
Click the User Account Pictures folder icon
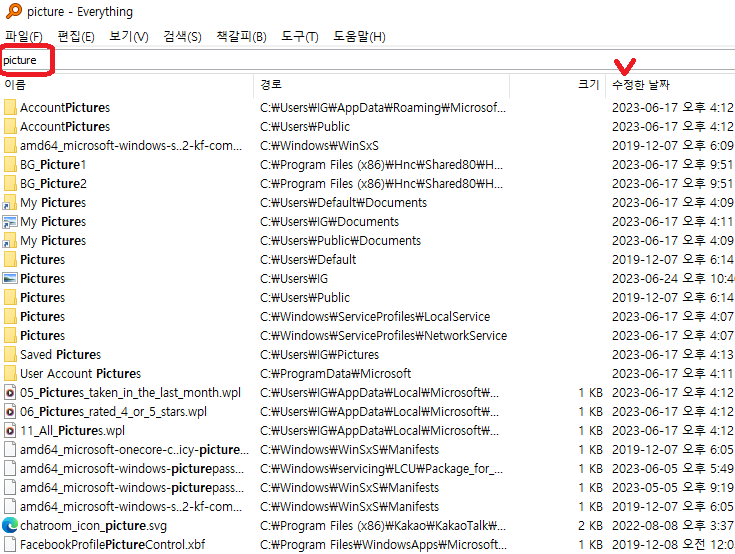tap(10, 374)
